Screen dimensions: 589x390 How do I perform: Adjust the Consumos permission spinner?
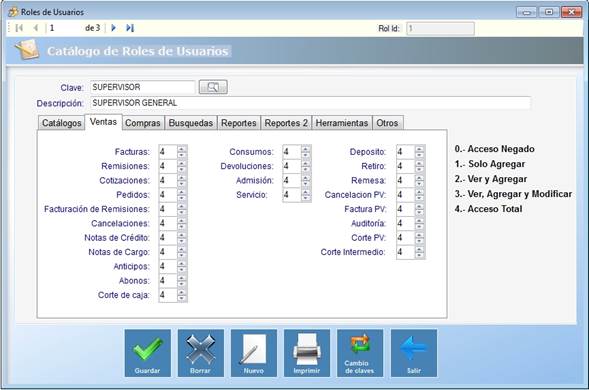point(297,152)
